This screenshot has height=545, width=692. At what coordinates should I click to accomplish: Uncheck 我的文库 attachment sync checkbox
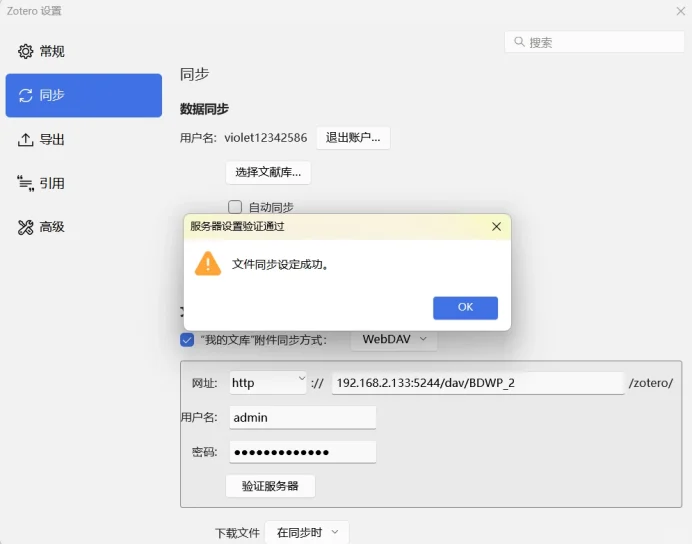coord(187,340)
